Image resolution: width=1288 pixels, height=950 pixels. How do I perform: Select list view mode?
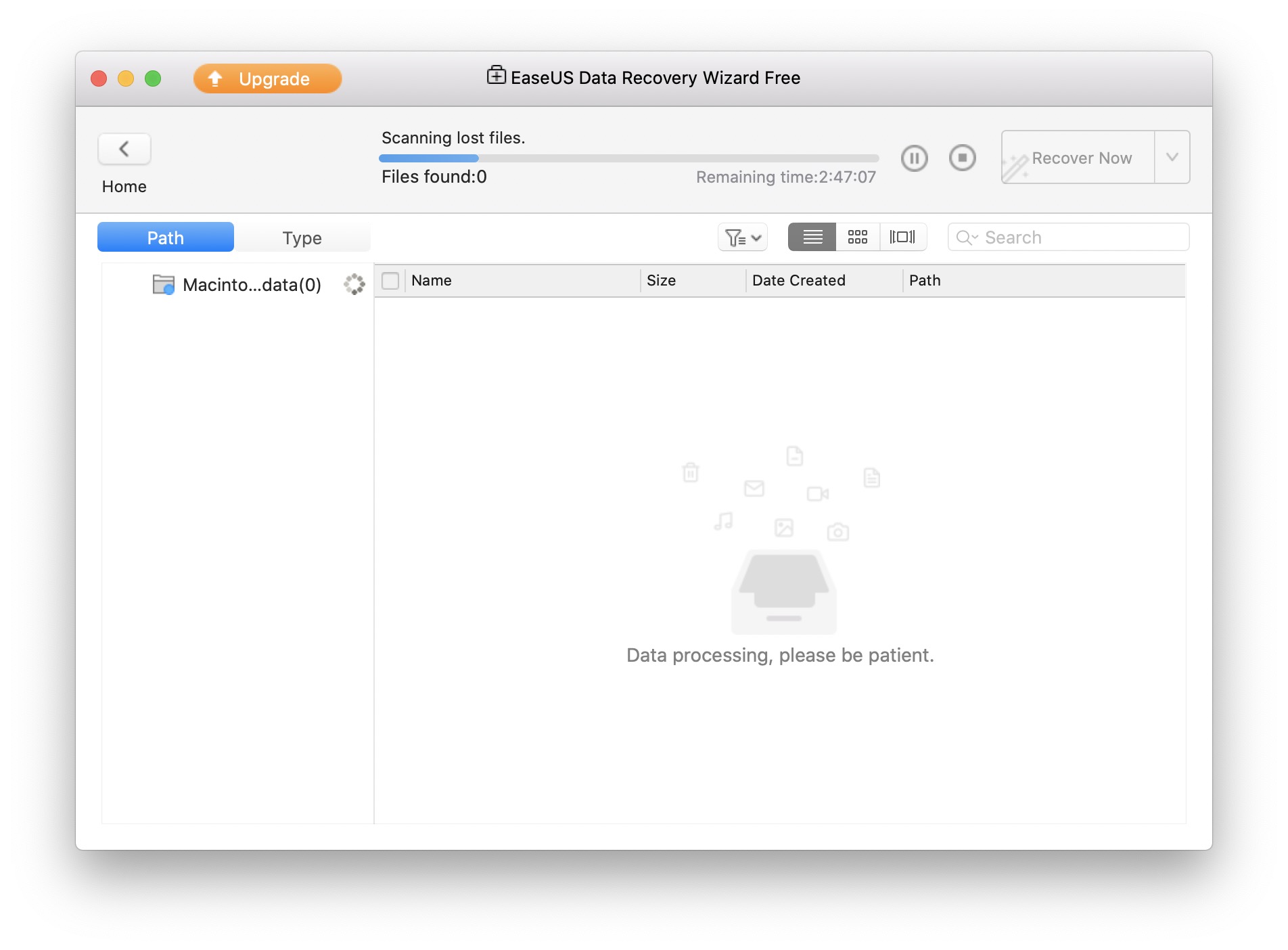[812, 237]
